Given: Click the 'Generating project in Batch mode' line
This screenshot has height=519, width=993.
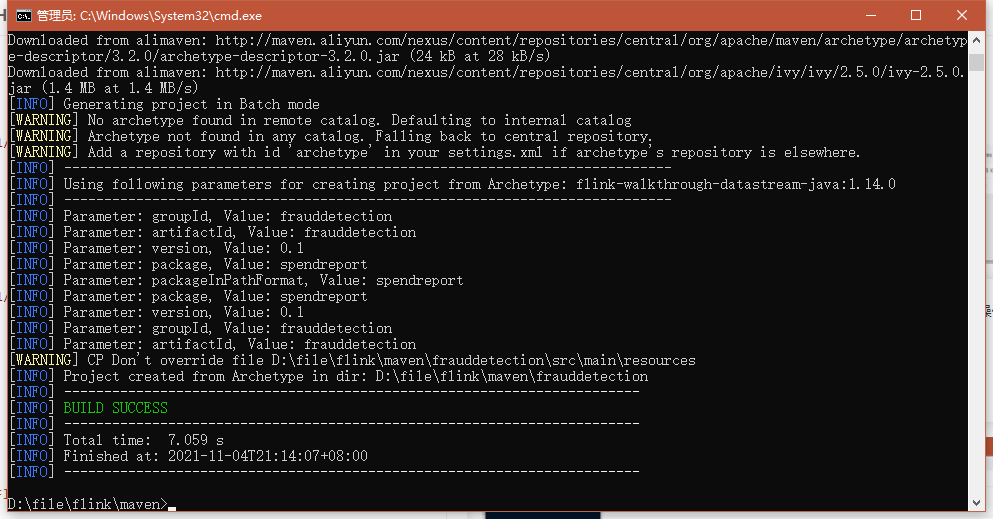Looking at the screenshot, I should (x=191, y=104).
